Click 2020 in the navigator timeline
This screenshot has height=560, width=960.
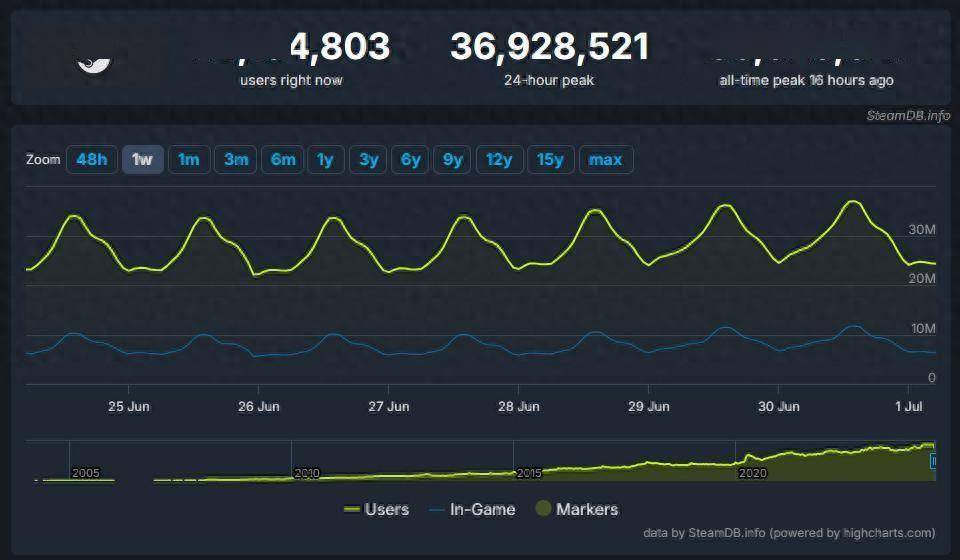pos(752,473)
